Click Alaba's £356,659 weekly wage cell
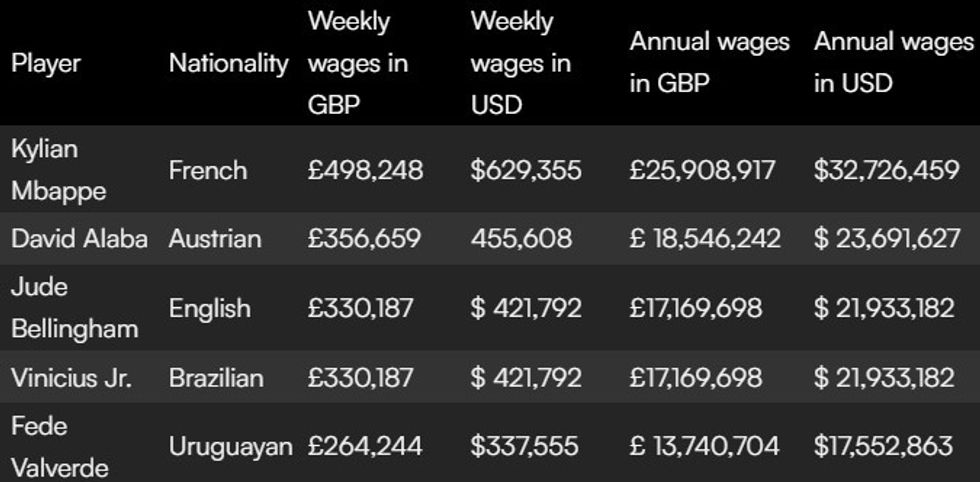Image resolution: width=980 pixels, height=482 pixels. (x=365, y=239)
